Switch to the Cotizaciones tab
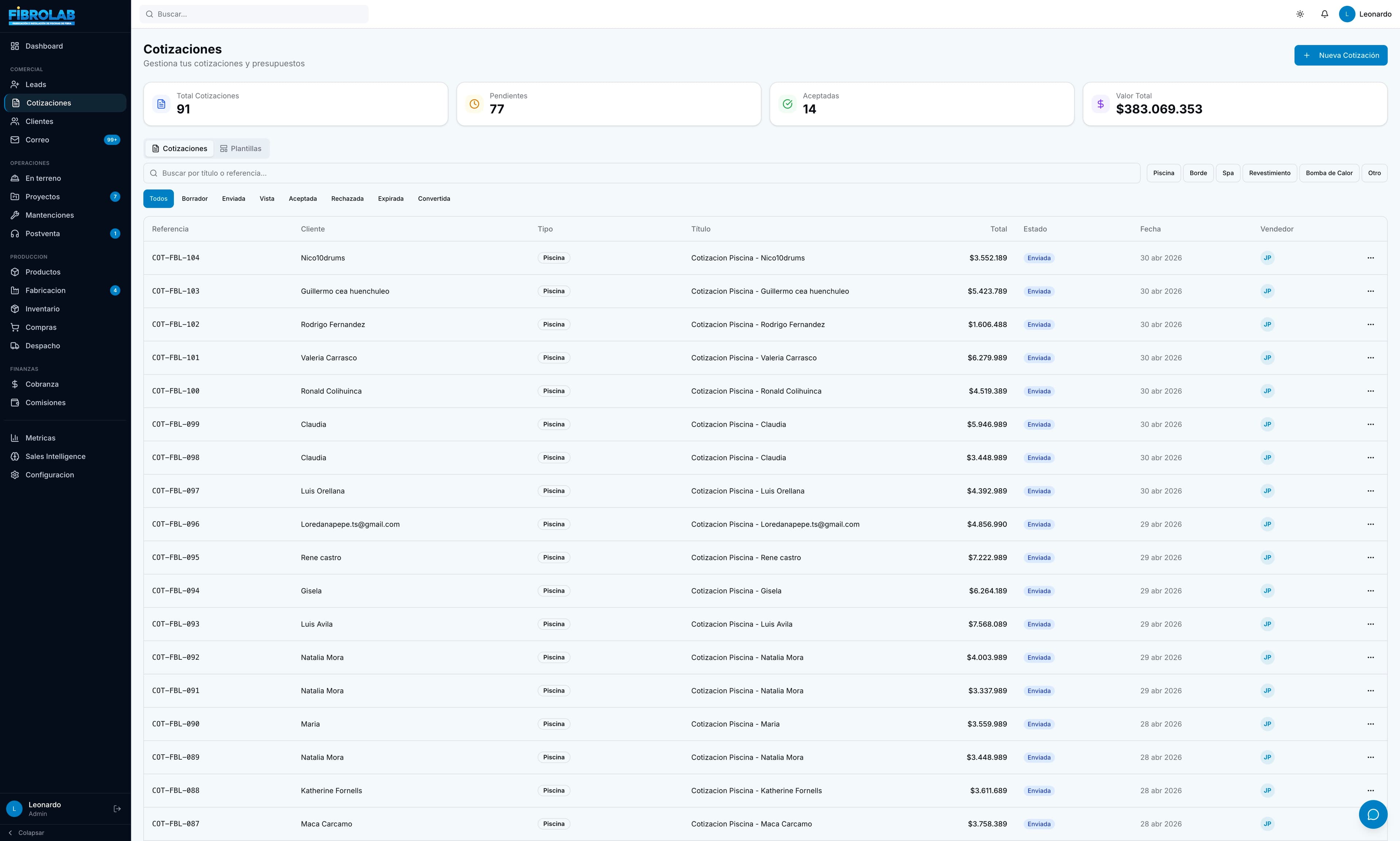The width and height of the screenshot is (1400, 841). (179, 148)
